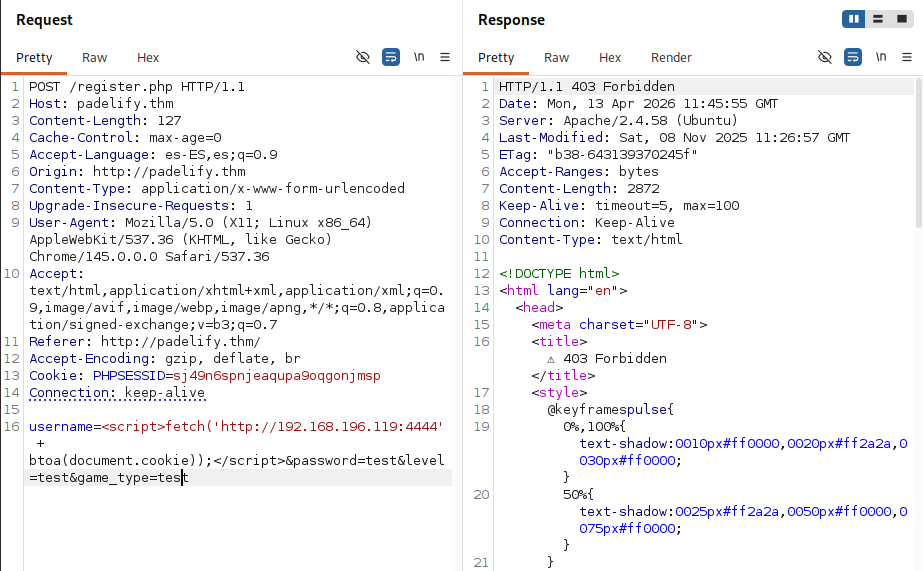Click the Referer header line
Viewport: 923px width, 571px height.
tap(145, 342)
